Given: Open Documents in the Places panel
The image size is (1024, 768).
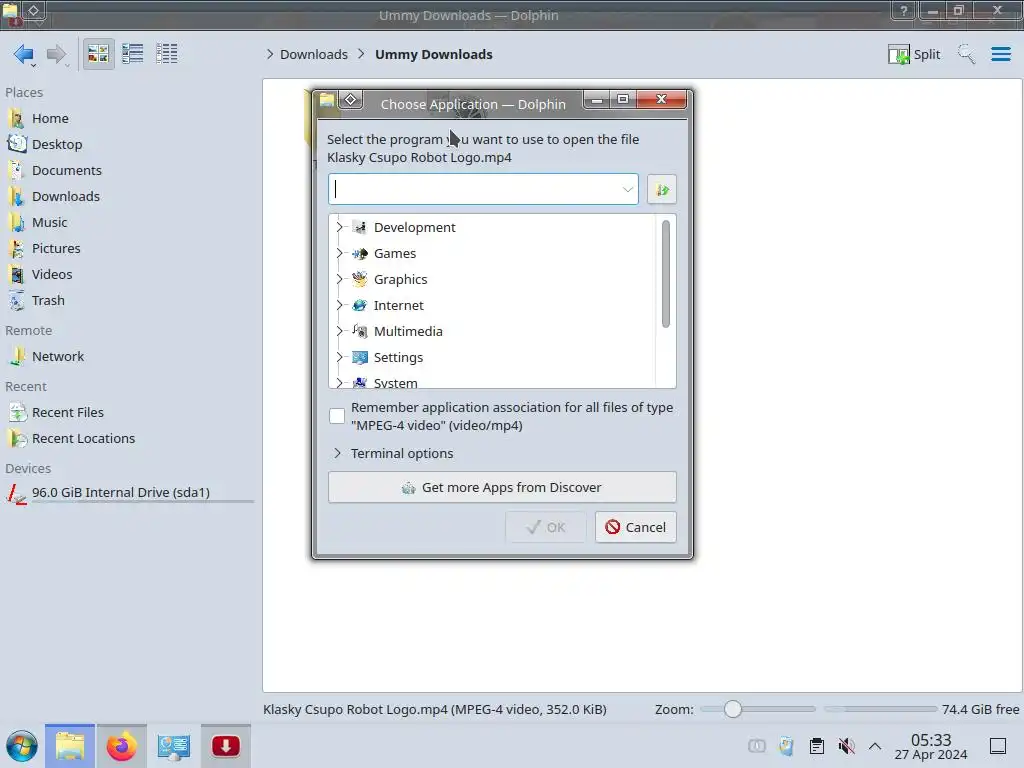Looking at the screenshot, I should pyautogui.click(x=67, y=170).
